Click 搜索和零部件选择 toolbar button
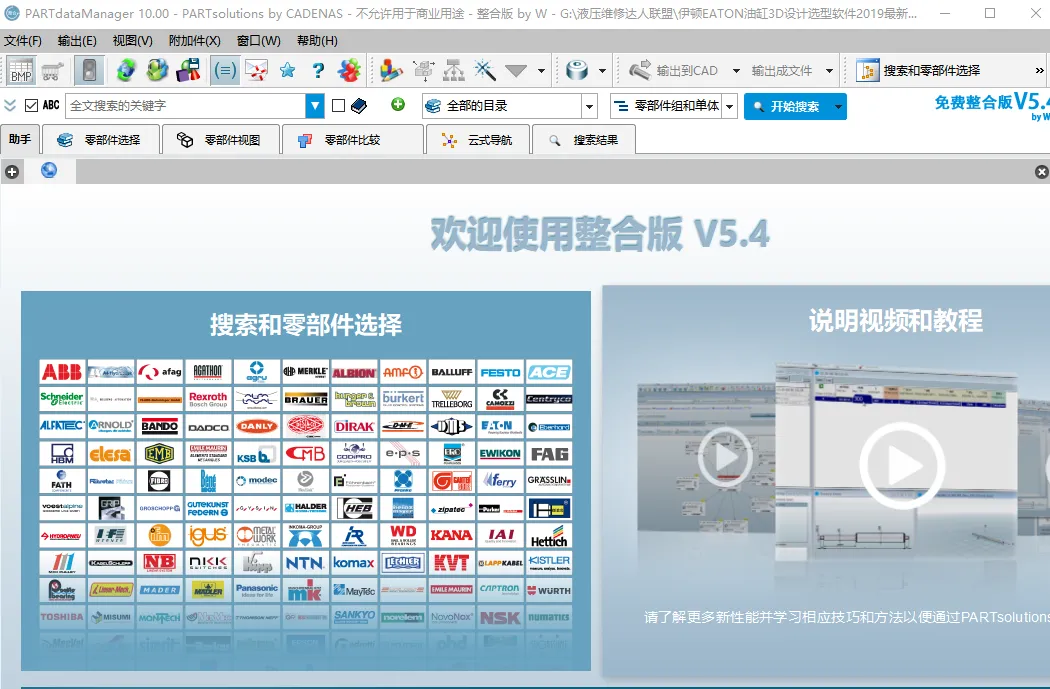 pos(918,70)
